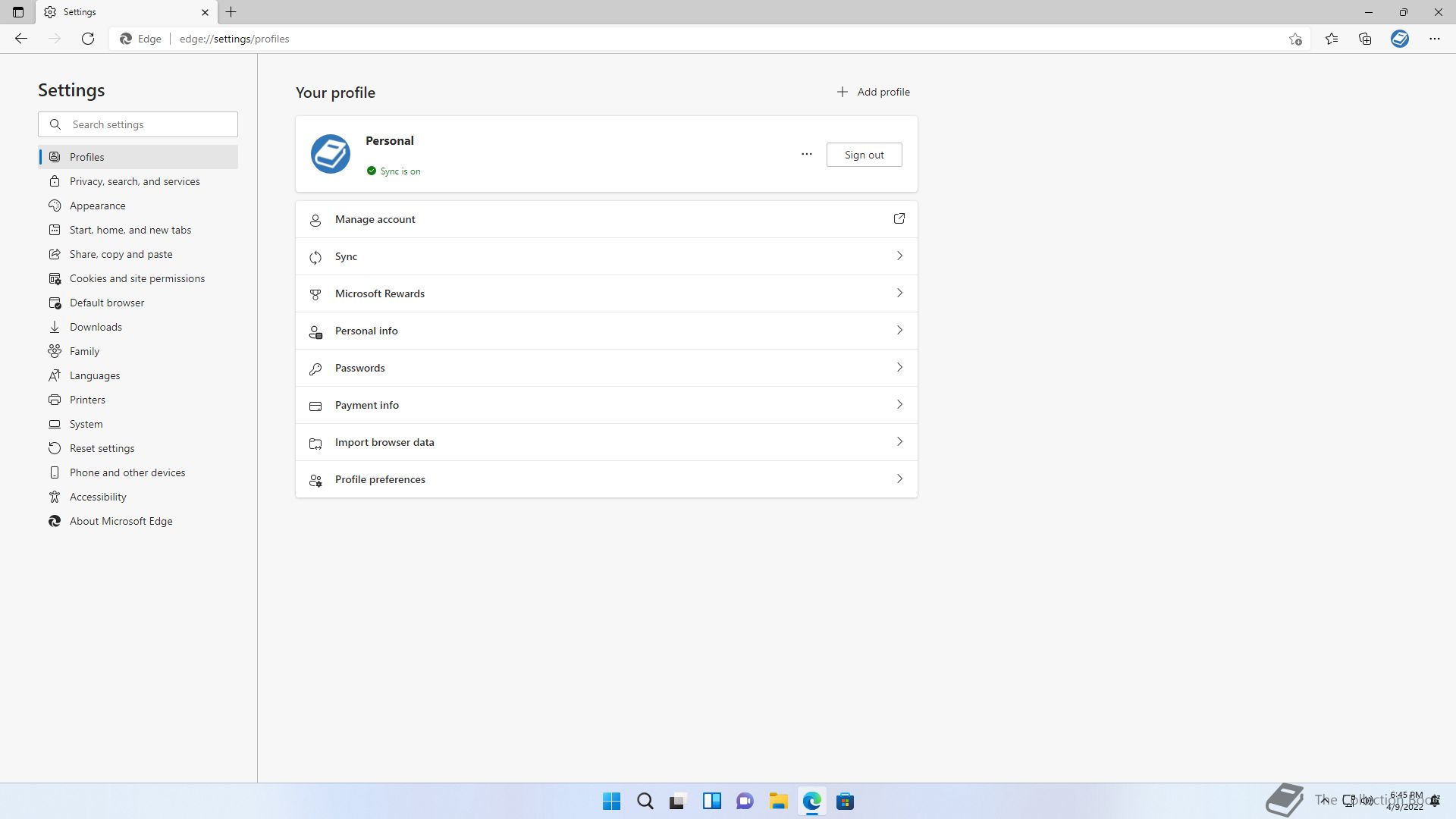This screenshot has height=819, width=1456.
Task: Open Cookies and site permissions
Action: coord(138,278)
